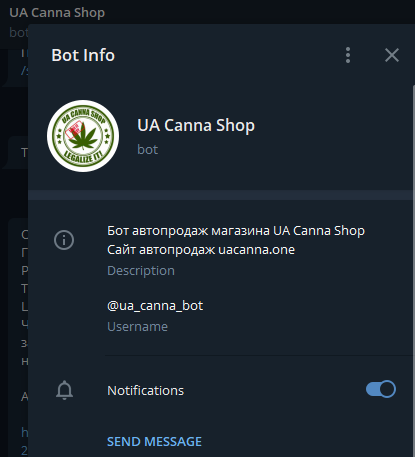Disable the Notifications toggle switch
The height and width of the screenshot is (457, 415).
click(x=381, y=389)
